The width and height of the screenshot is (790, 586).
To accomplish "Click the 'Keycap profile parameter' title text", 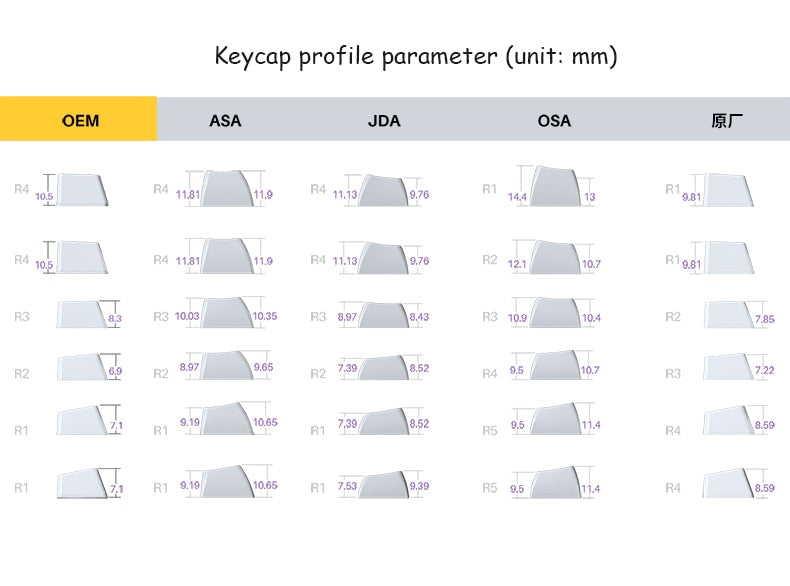I will pos(416,55).
